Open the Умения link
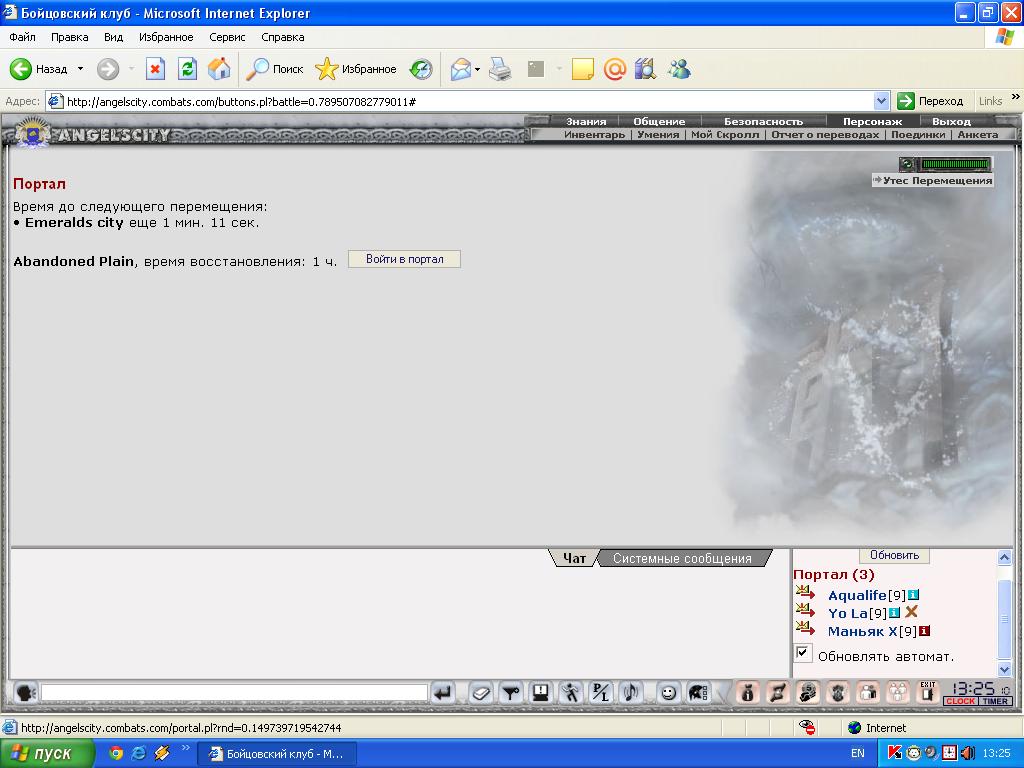Image resolution: width=1024 pixels, height=768 pixels. pyautogui.click(x=658, y=135)
